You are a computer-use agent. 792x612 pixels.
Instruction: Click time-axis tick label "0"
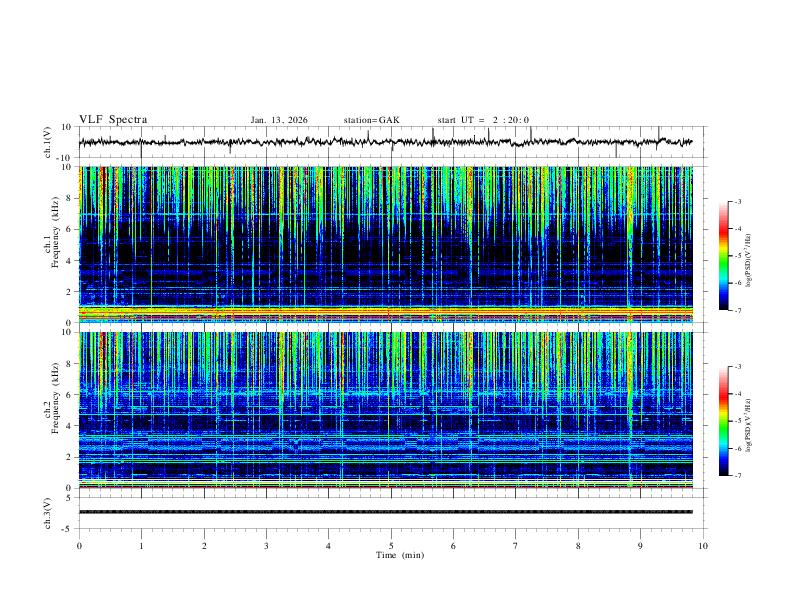point(79,546)
